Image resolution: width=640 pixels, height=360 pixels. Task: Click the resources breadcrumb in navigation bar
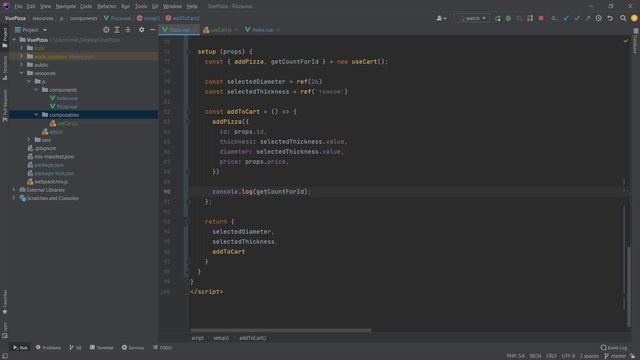click(43, 18)
